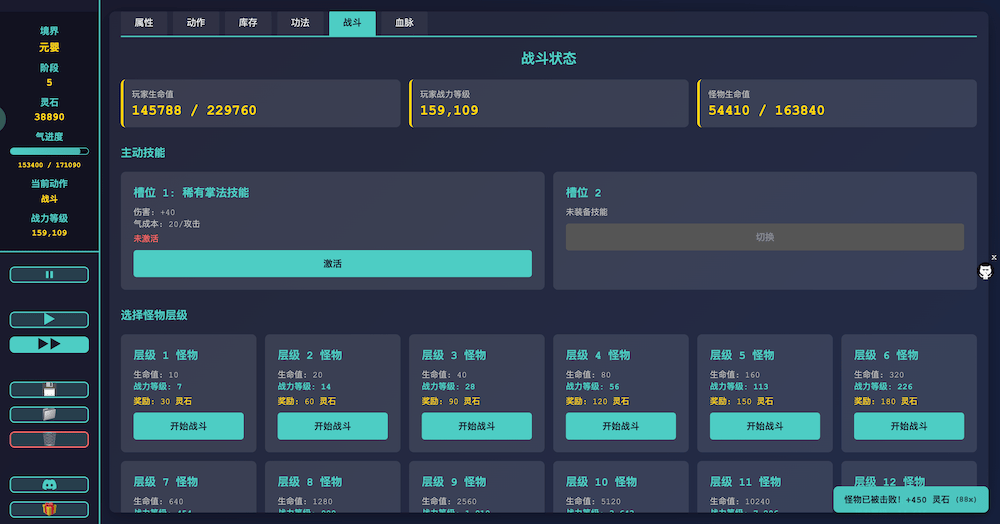Click the 气进度 progress bar

point(49,151)
